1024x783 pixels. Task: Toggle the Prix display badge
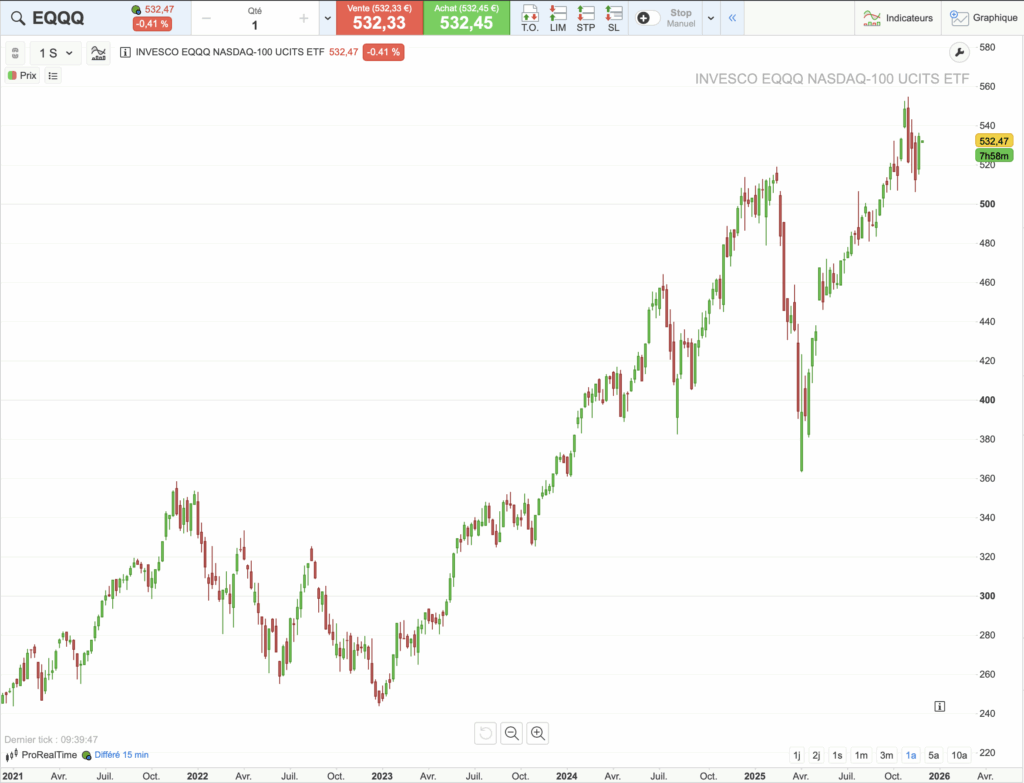click(22, 75)
